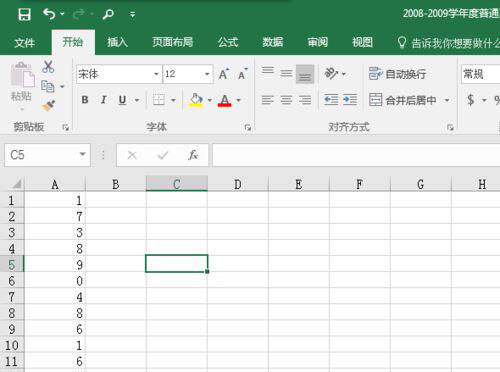Click the Redo arrow icon
The height and width of the screenshot is (372, 500).
79,14
